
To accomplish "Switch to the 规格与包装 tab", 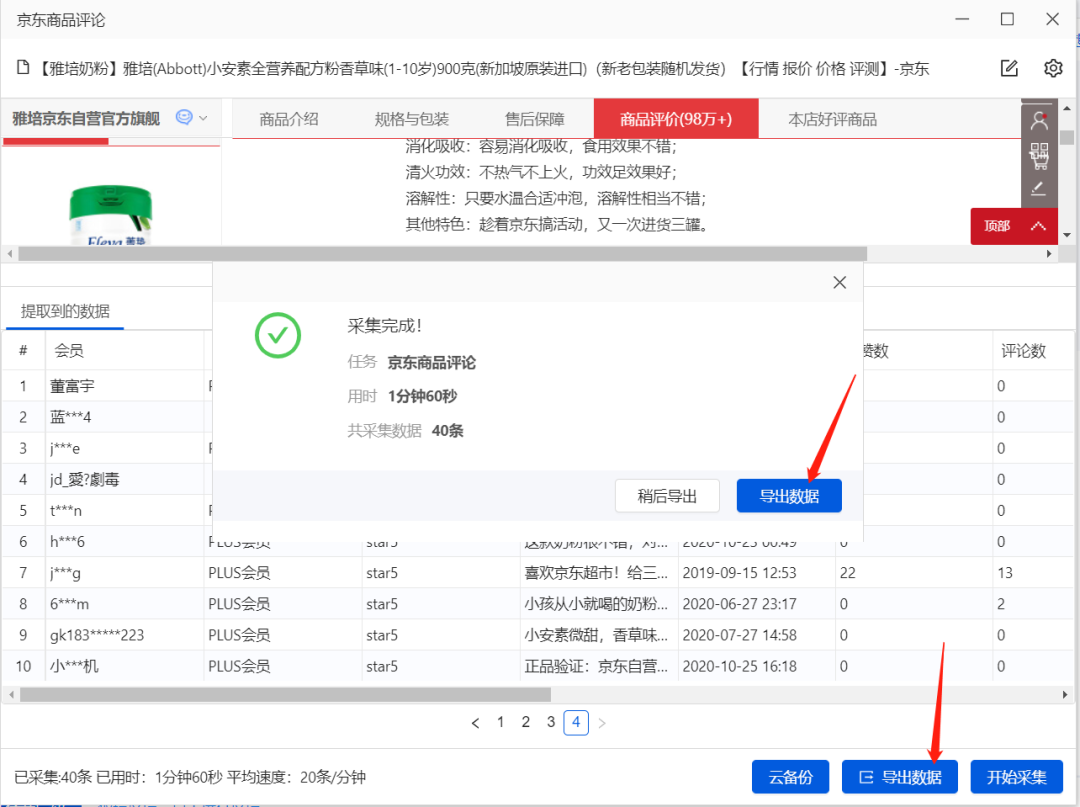I will [x=412, y=119].
